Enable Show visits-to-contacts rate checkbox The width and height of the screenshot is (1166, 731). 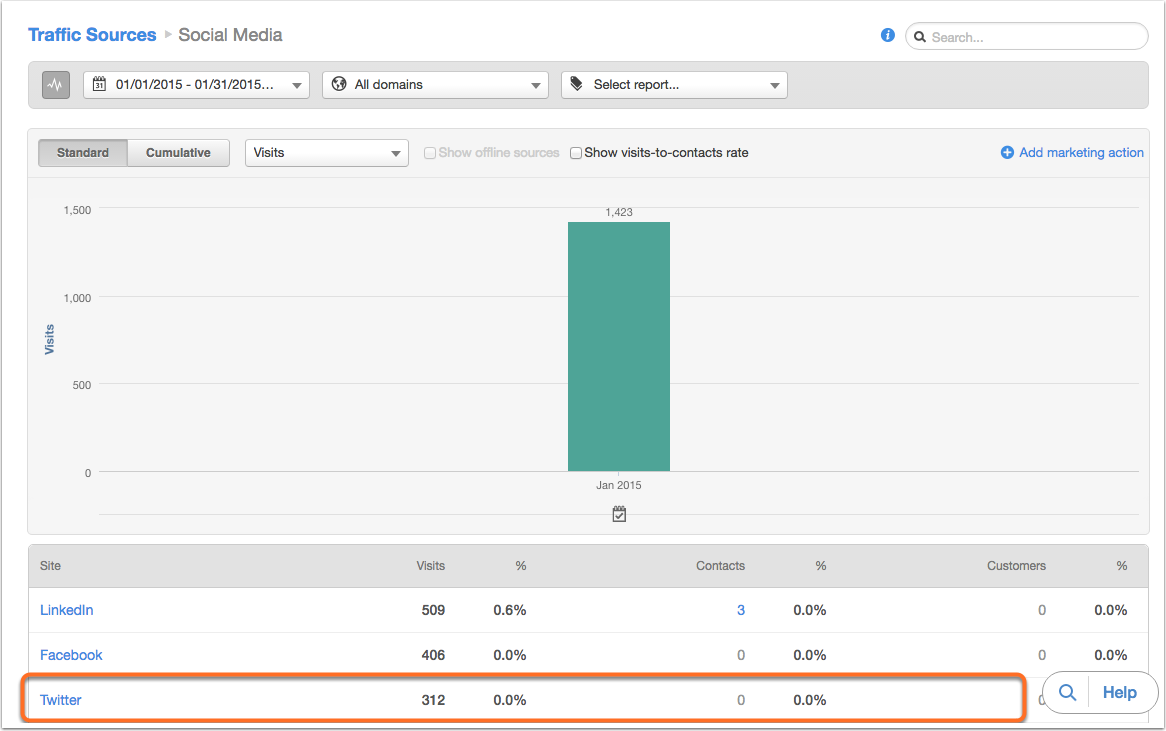tap(576, 153)
